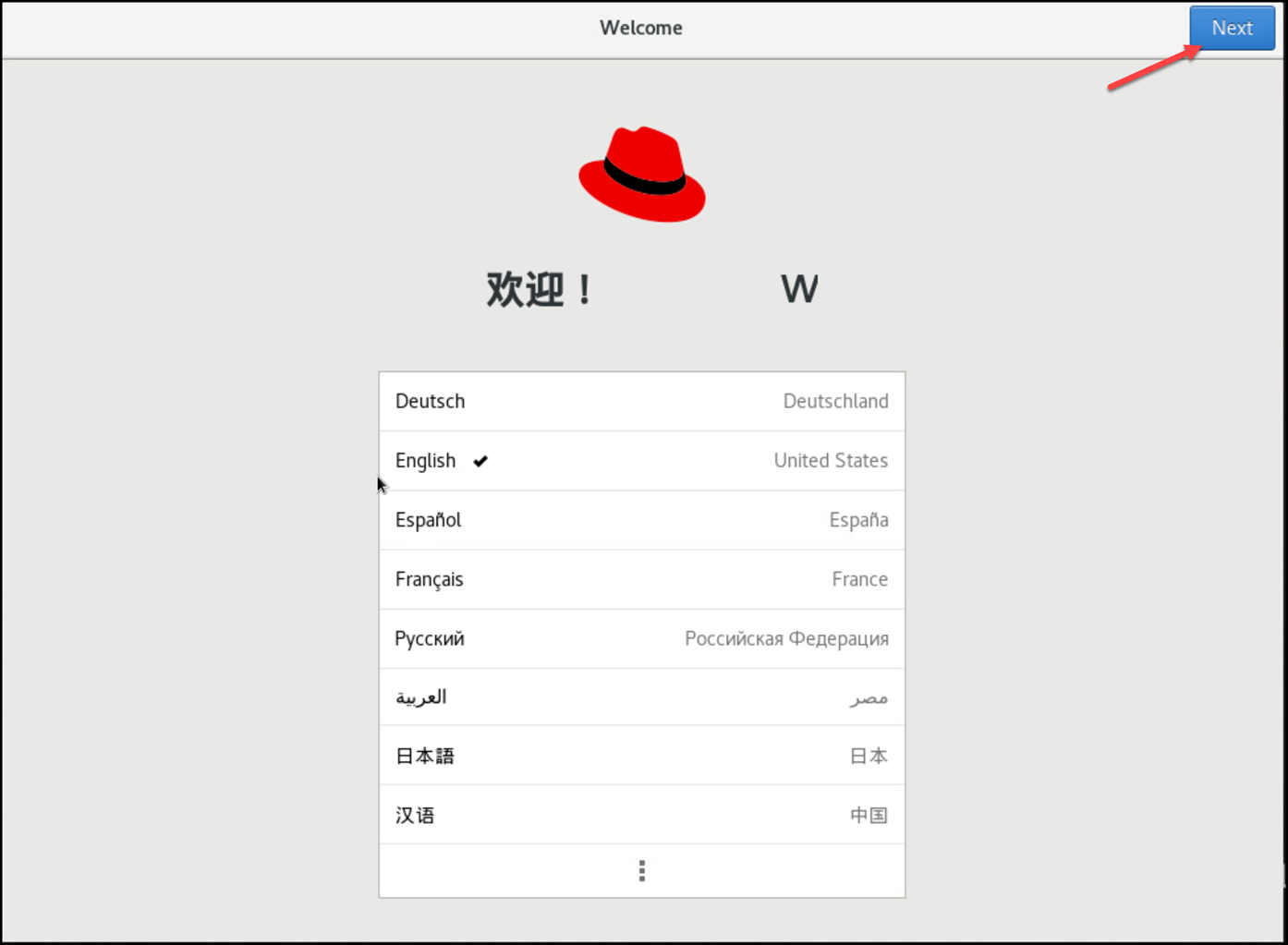Select Español from the language list
This screenshot has width=1288, height=945.
429,520
